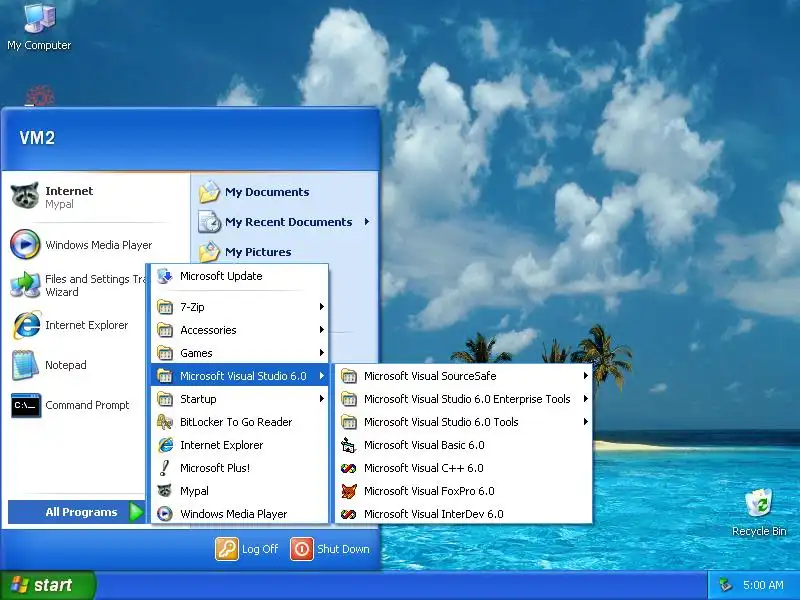Click the Windows start button
The width and height of the screenshot is (800, 600).
point(48,585)
